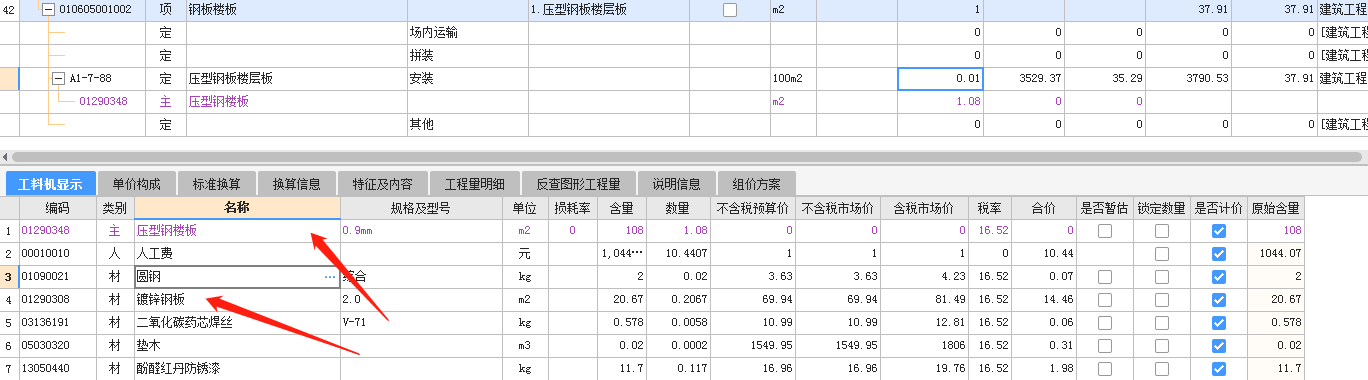Select the 1.压型钢板楼层板 feature cell
The height and width of the screenshot is (380, 1368).
point(609,10)
